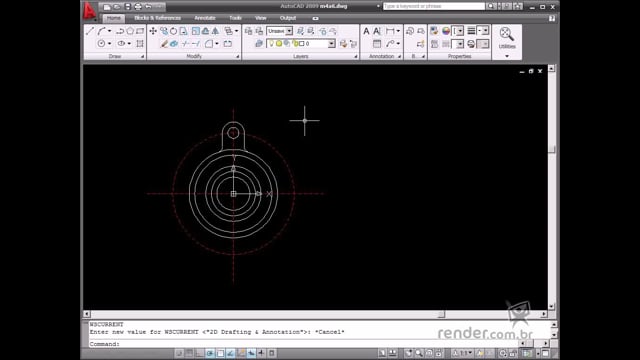Viewport: 640px width, 360px height.
Task: Select the Fillet tool
Action: pyautogui.click(x=209, y=43)
